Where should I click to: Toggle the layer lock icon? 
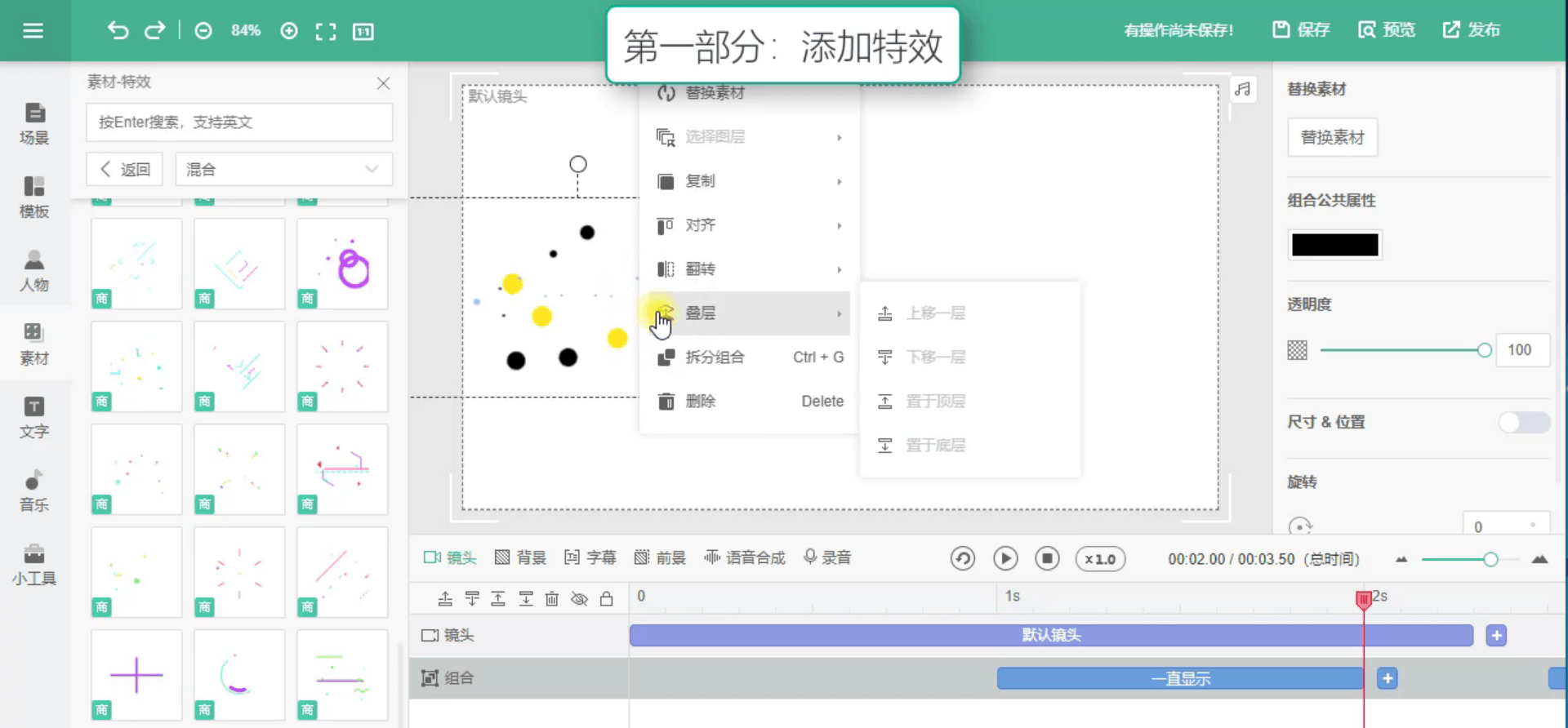(x=606, y=599)
